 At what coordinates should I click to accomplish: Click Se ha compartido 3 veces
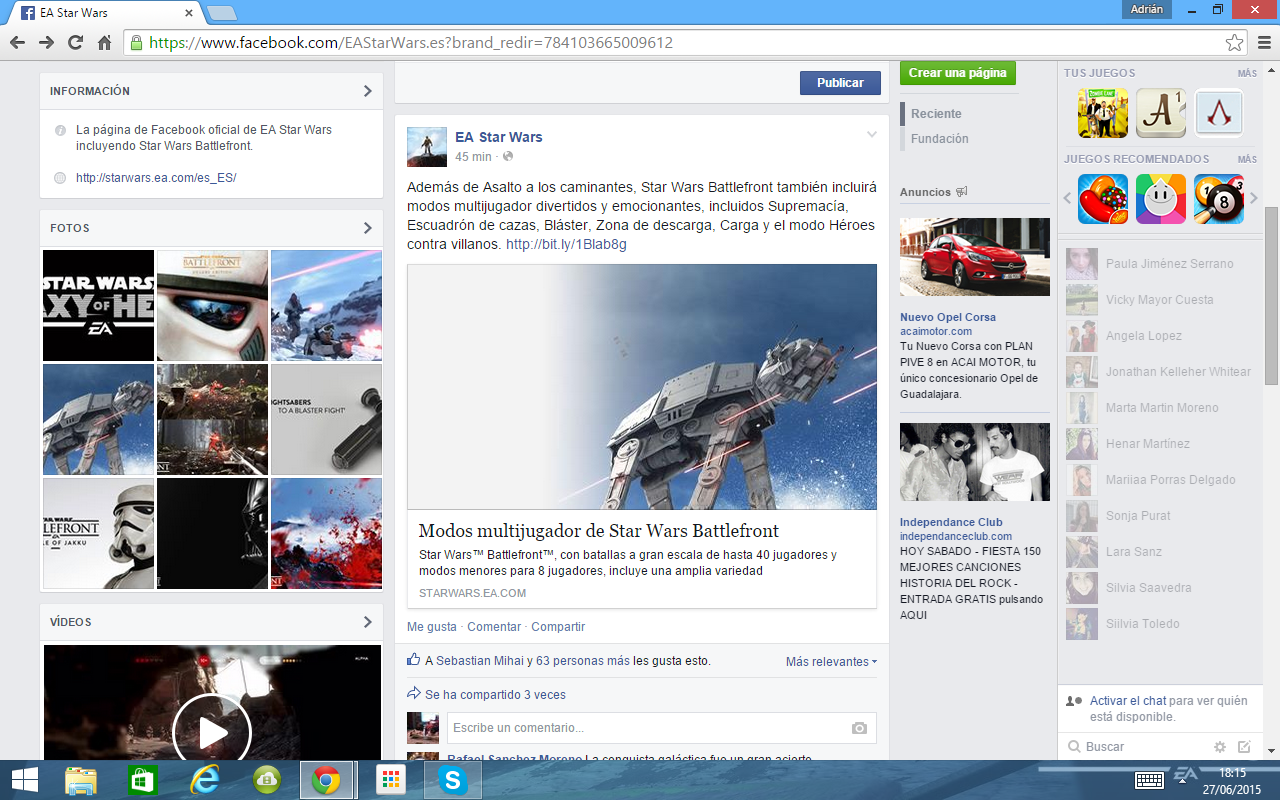[495, 695]
